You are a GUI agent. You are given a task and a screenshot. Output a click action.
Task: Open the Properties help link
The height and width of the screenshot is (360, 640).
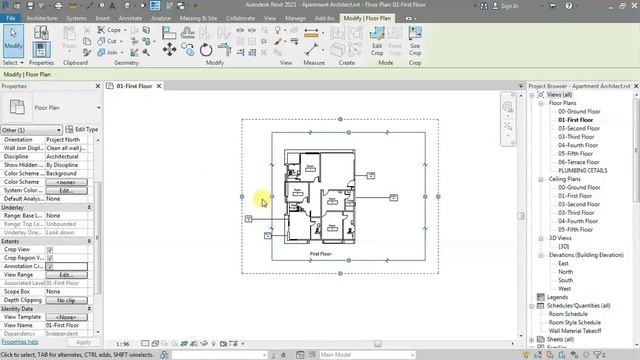tap(20, 342)
